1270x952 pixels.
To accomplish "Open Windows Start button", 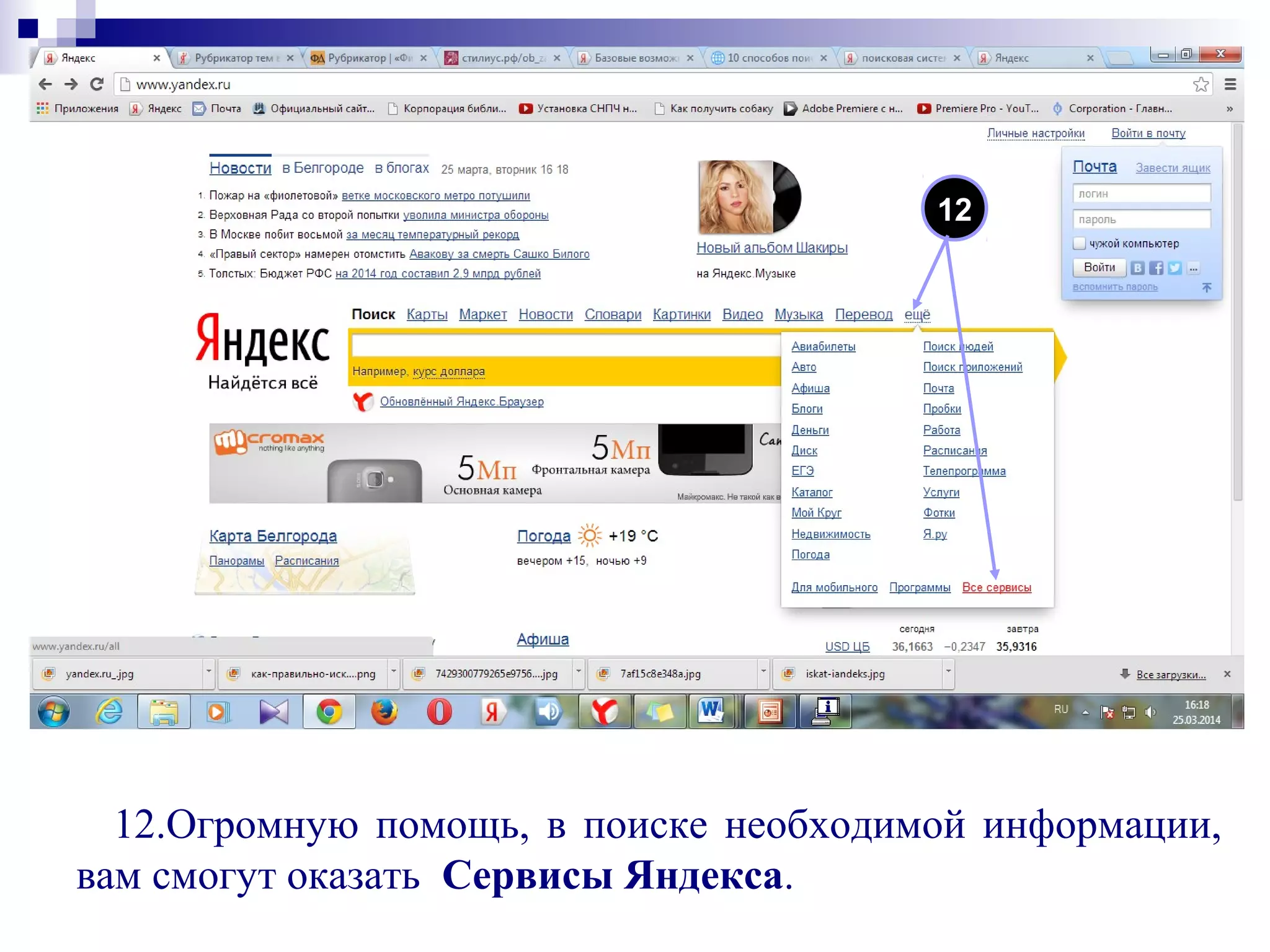I will click(54, 712).
